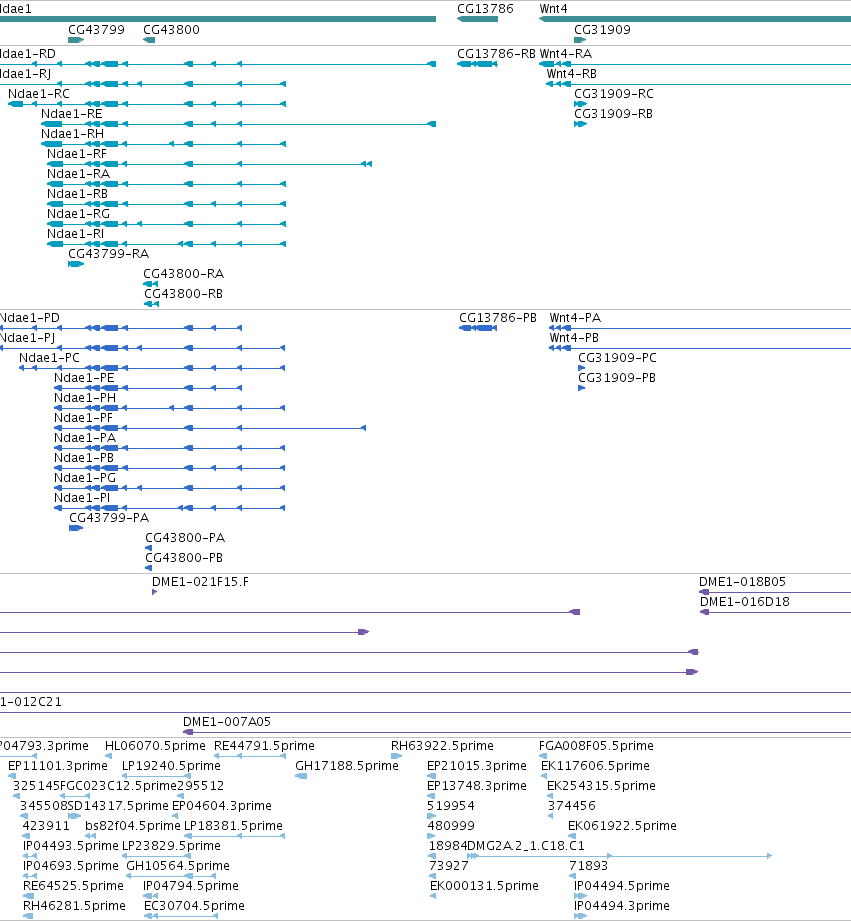Select the Ndae1-PI protein label

[82, 497]
